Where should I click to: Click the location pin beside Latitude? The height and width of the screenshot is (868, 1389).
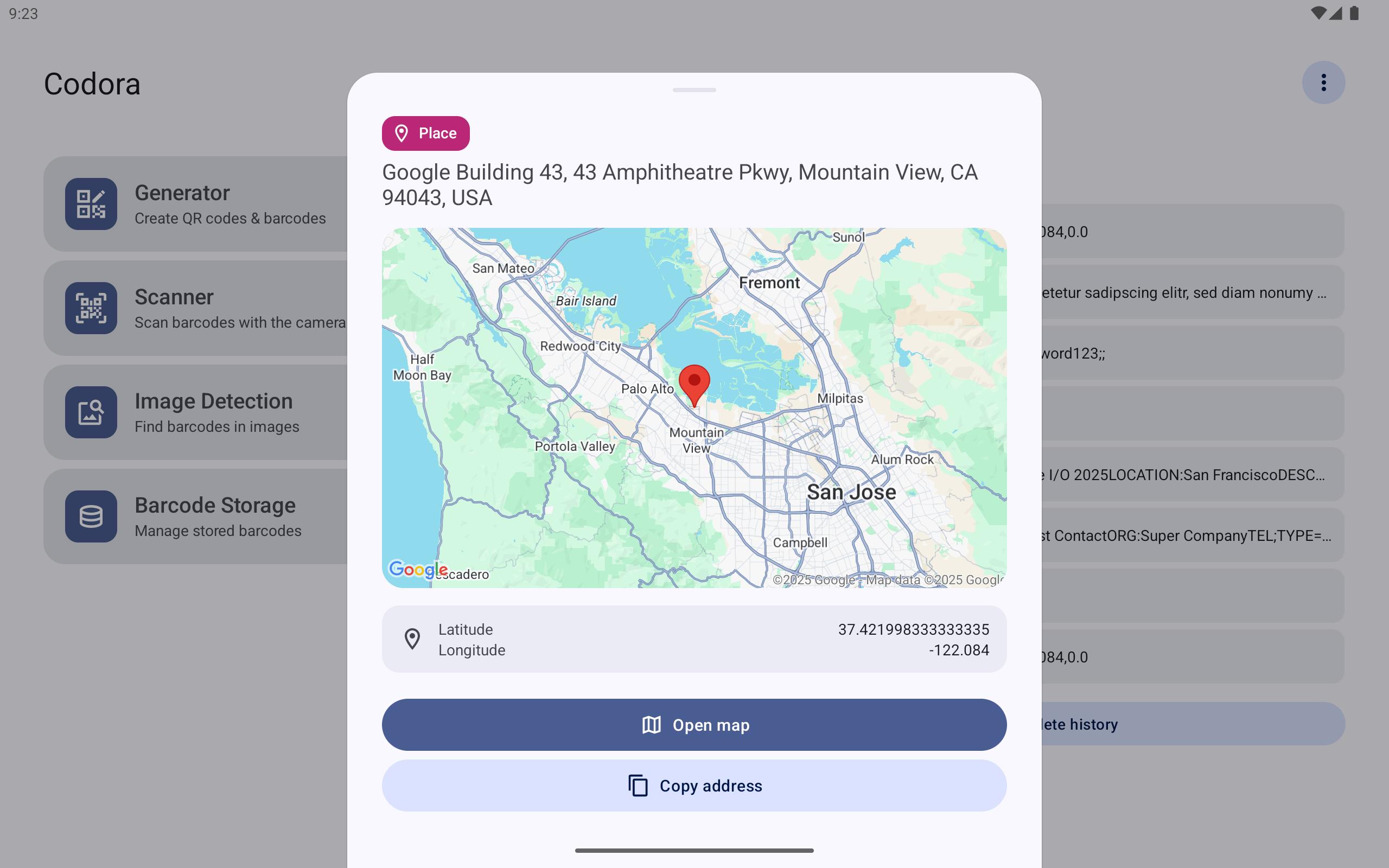[x=412, y=639]
